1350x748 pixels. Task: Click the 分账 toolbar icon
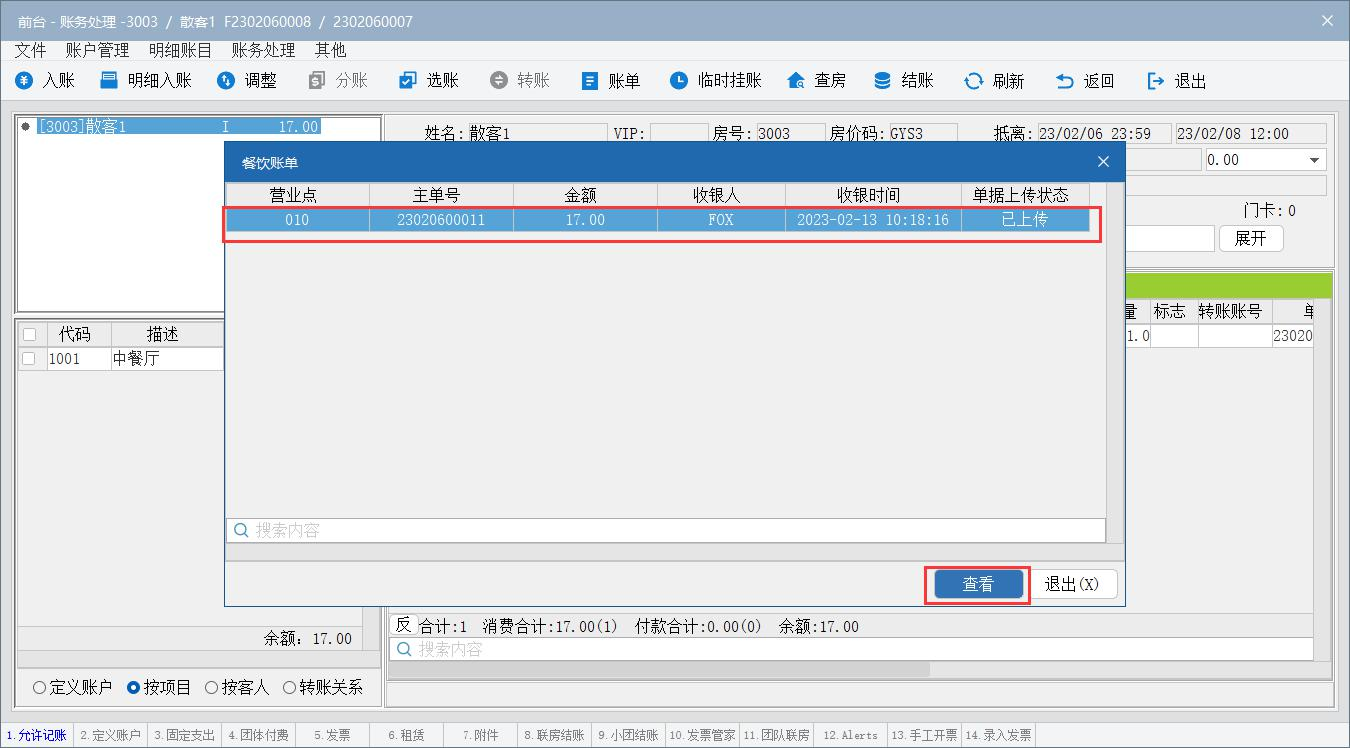coord(317,81)
